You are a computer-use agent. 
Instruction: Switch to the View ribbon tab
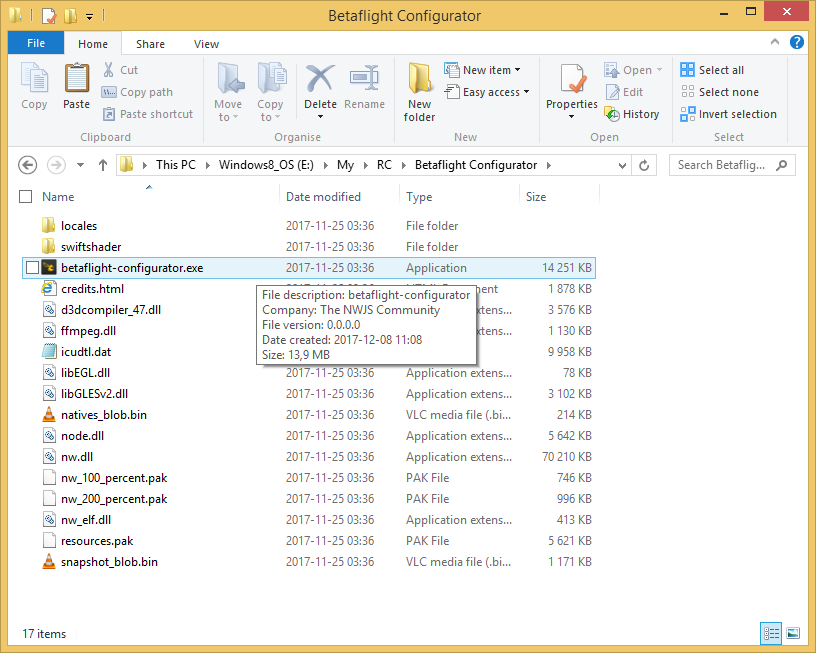point(206,44)
